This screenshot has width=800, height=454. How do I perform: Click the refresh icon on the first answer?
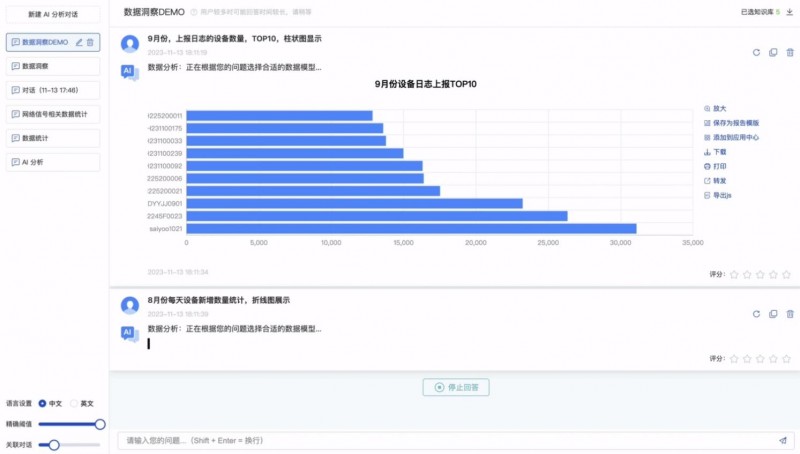click(x=756, y=52)
